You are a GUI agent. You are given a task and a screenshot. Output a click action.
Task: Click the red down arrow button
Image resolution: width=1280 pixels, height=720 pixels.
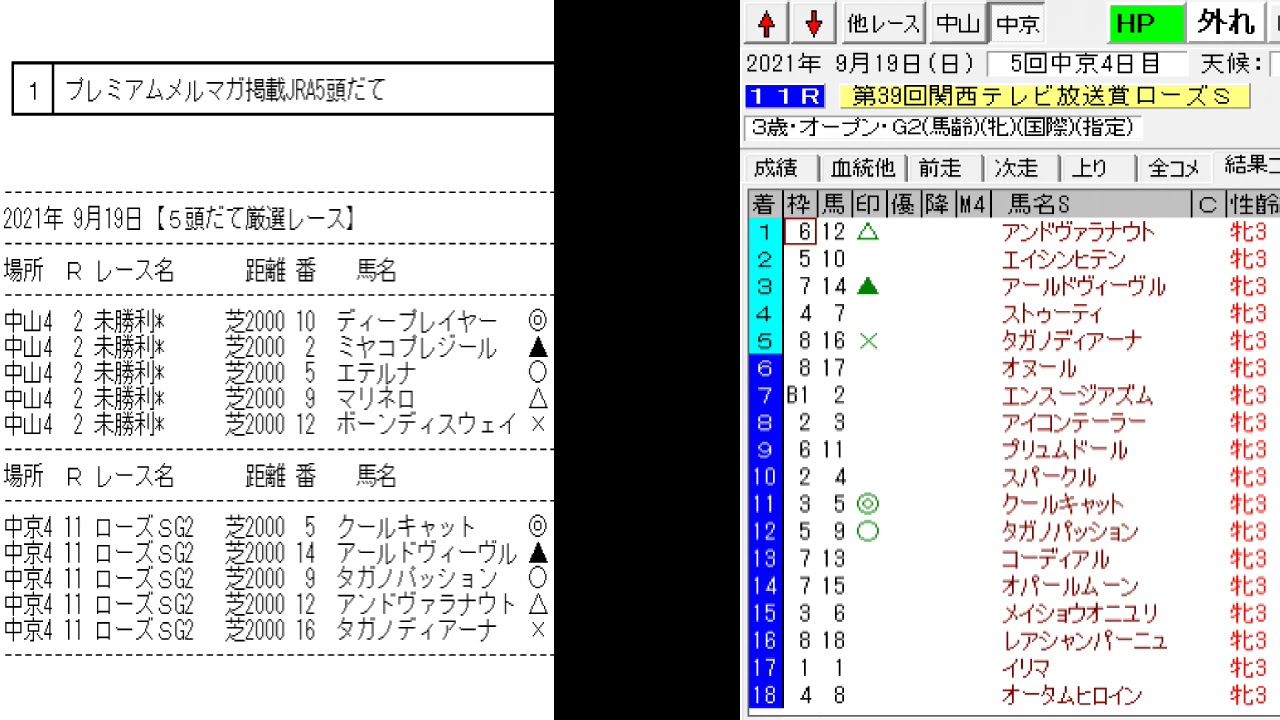click(815, 23)
